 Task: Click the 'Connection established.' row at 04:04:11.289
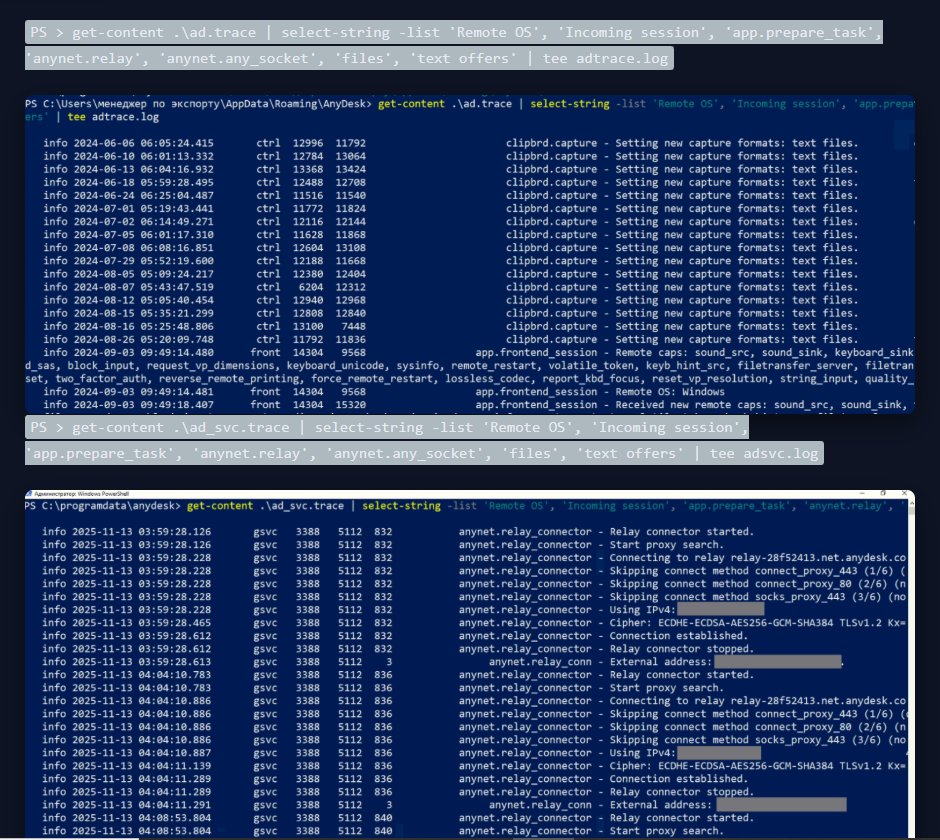click(395, 779)
